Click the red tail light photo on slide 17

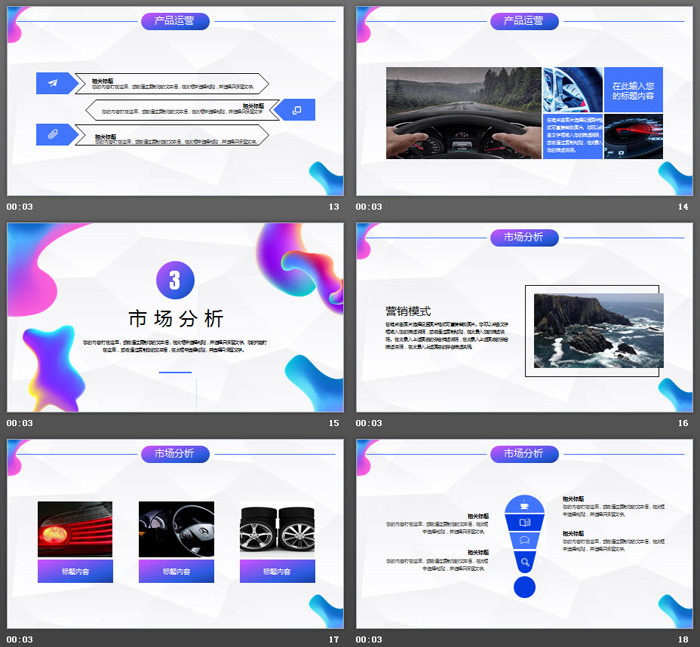click(75, 529)
